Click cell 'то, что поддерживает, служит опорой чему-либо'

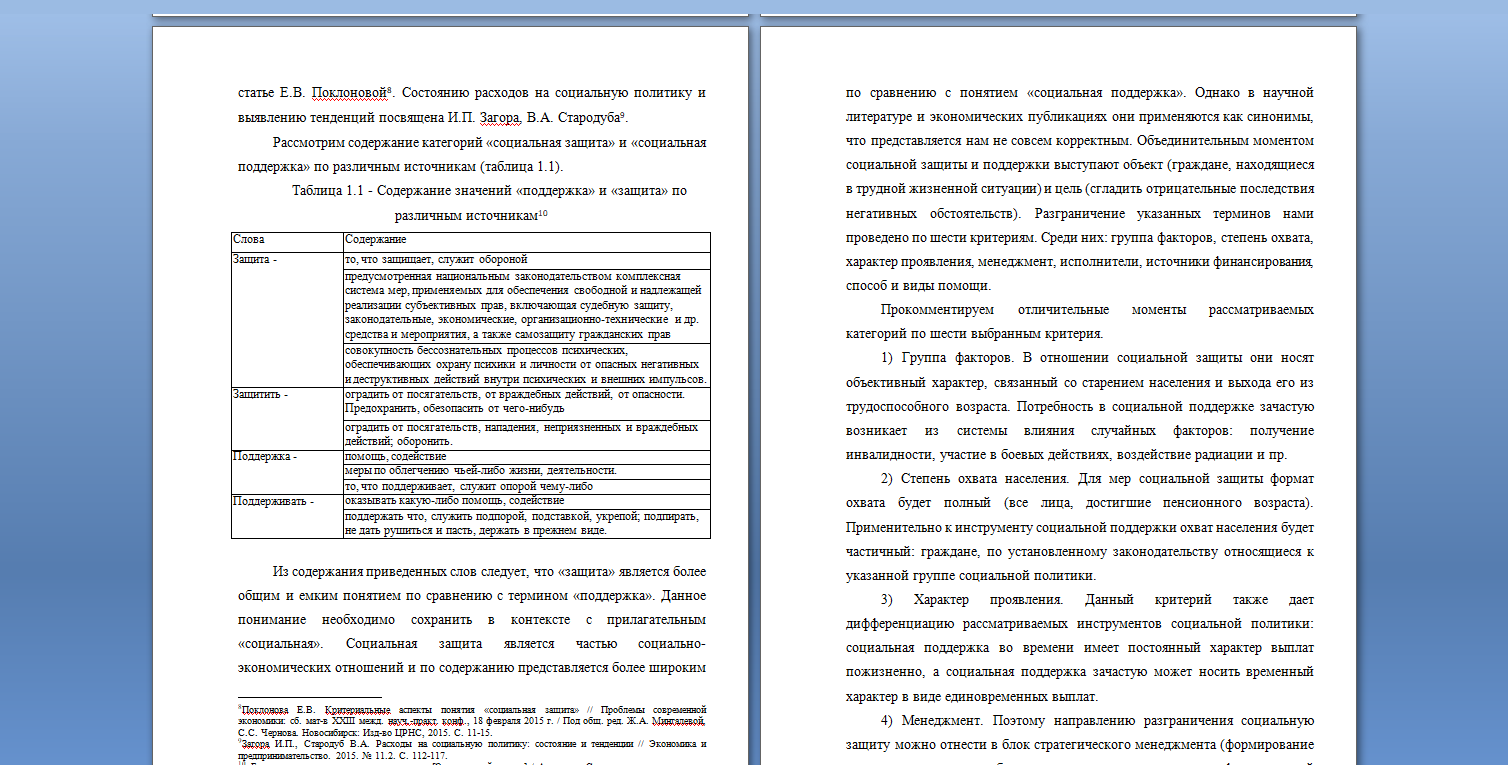click(x=527, y=486)
